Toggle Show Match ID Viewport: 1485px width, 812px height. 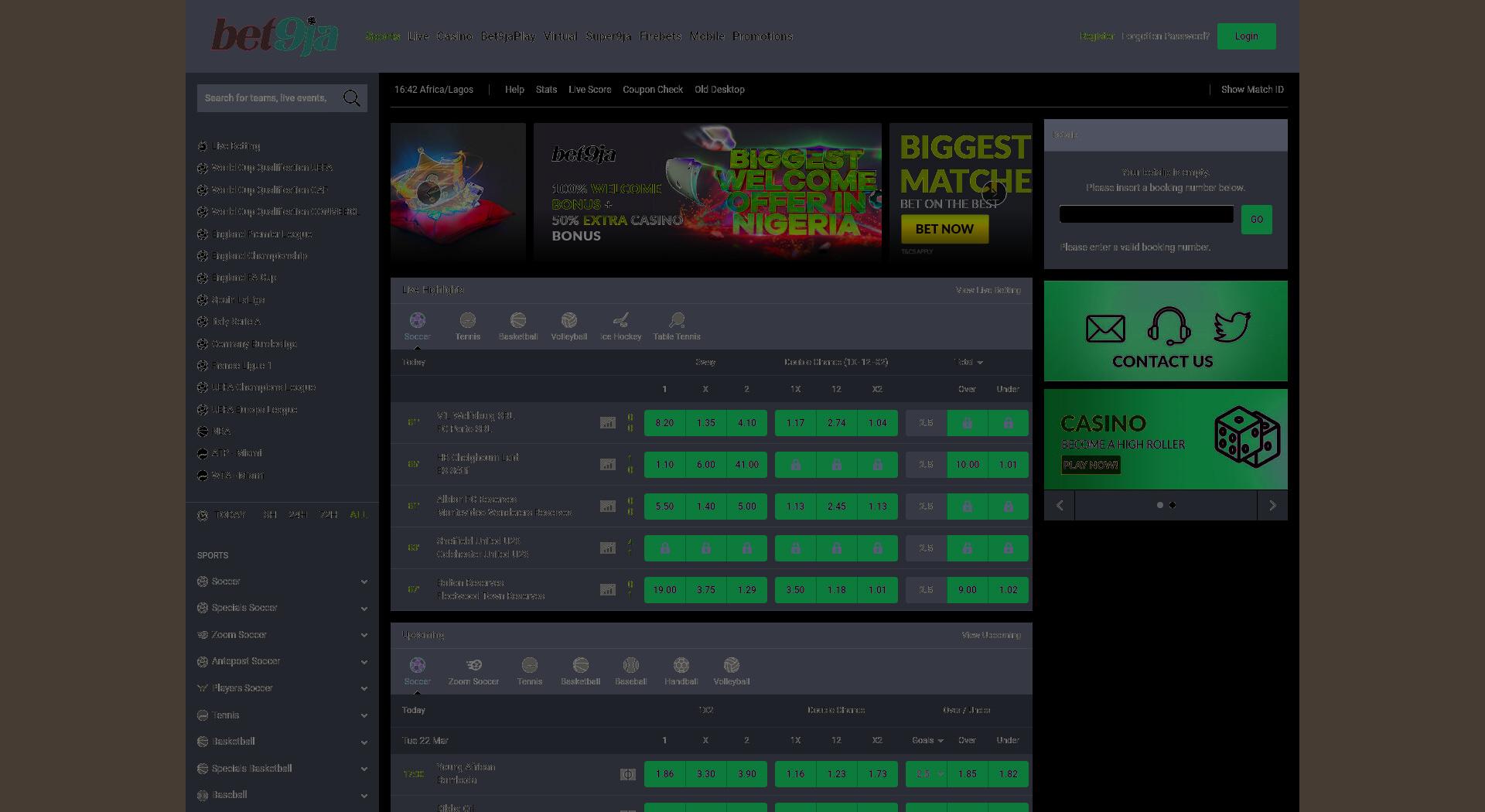pyautogui.click(x=1252, y=90)
